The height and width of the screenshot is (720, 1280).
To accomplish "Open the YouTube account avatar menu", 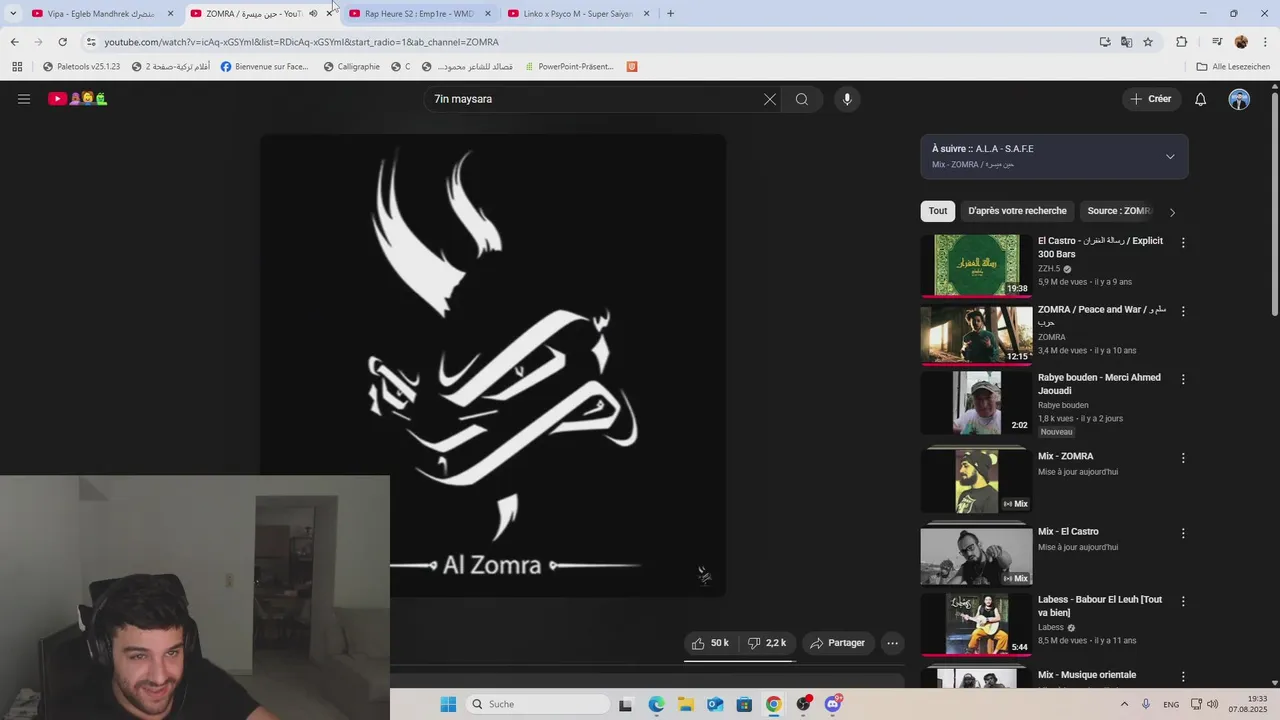I will 1239,99.
